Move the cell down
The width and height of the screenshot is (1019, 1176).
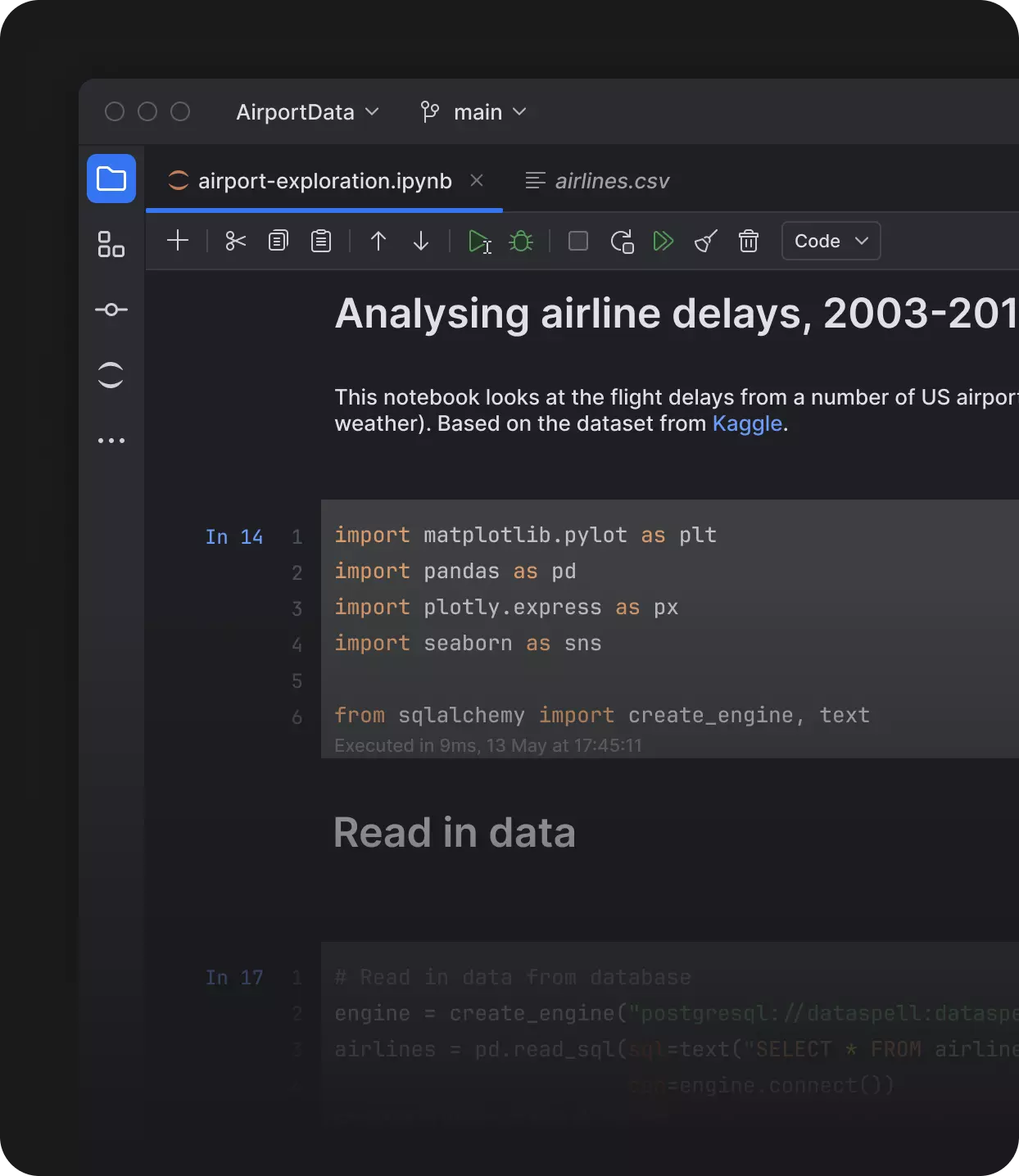pos(420,241)
